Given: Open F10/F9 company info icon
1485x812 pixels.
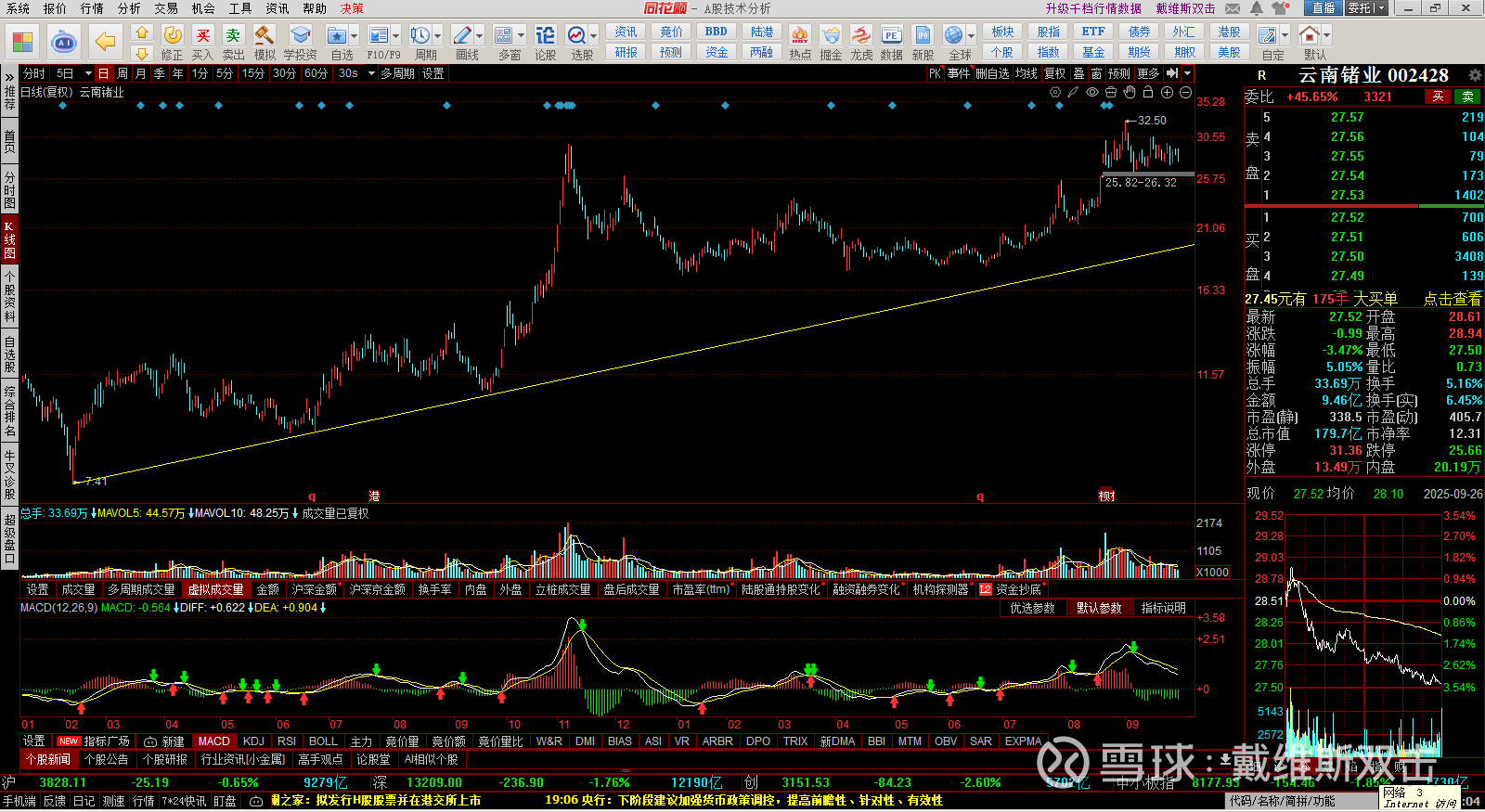Looking at the screenshot, I should (378, 35).
